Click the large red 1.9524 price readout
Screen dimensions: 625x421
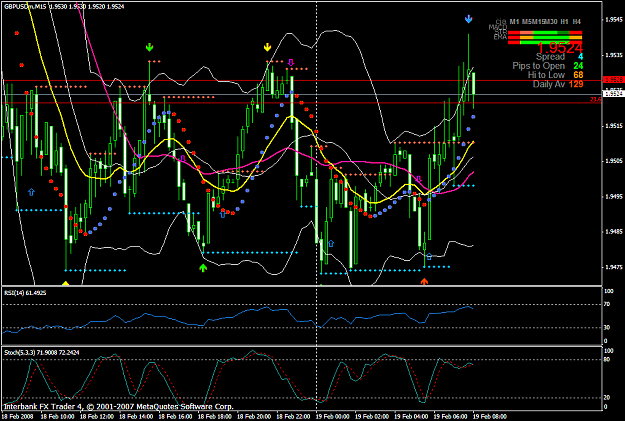click(x=560, y=48)
